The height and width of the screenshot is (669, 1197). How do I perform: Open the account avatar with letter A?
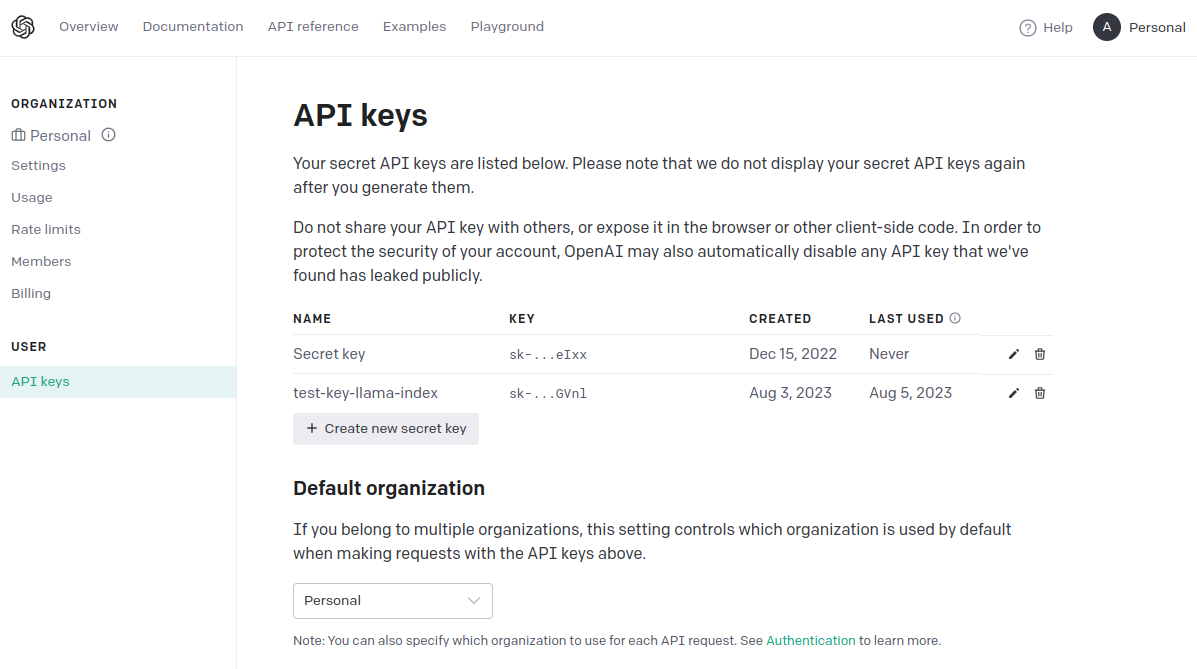(1106, 27)
